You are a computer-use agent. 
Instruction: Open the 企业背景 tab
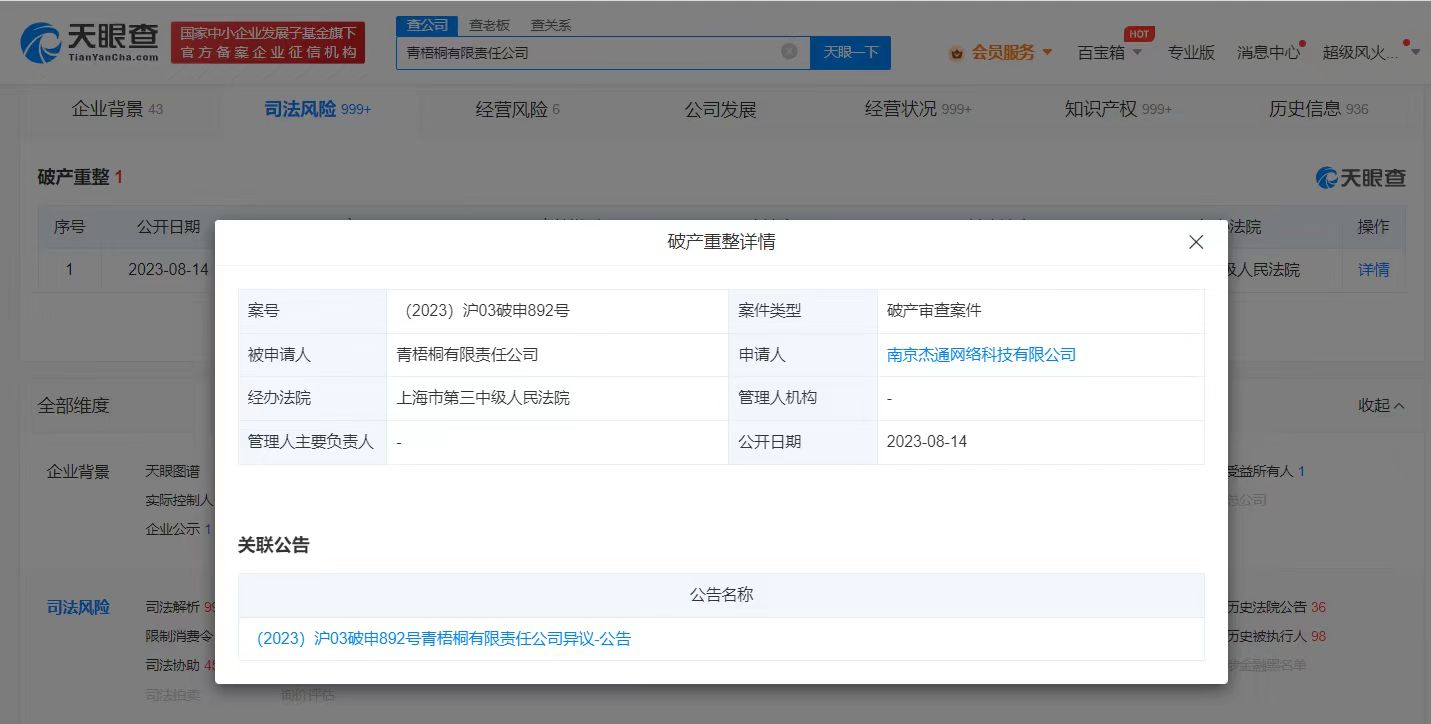click(x=108, y=109)
